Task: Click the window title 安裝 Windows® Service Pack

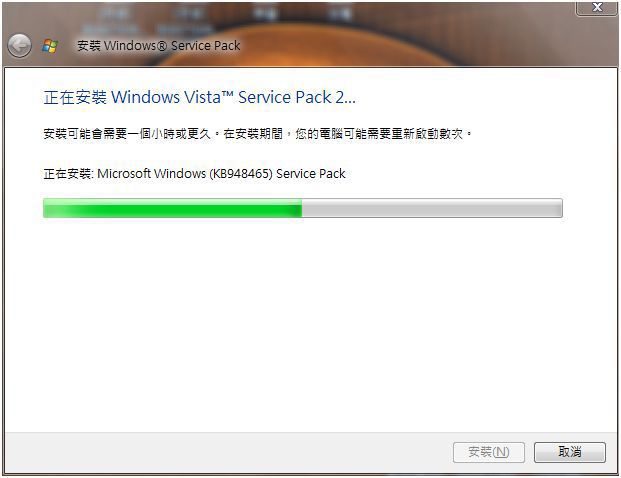Action: (158, 46)
